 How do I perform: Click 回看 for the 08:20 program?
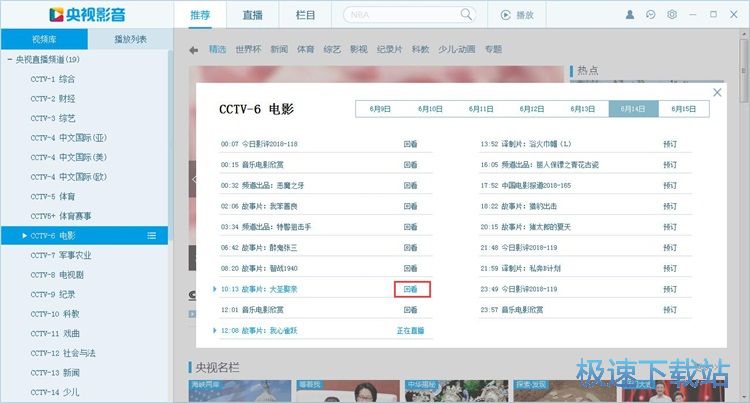pos(410,268)
